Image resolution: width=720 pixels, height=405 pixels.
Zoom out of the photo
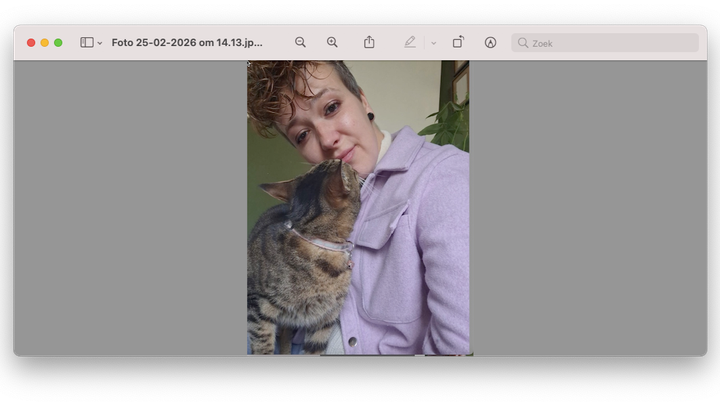click(x=300, y=42)
